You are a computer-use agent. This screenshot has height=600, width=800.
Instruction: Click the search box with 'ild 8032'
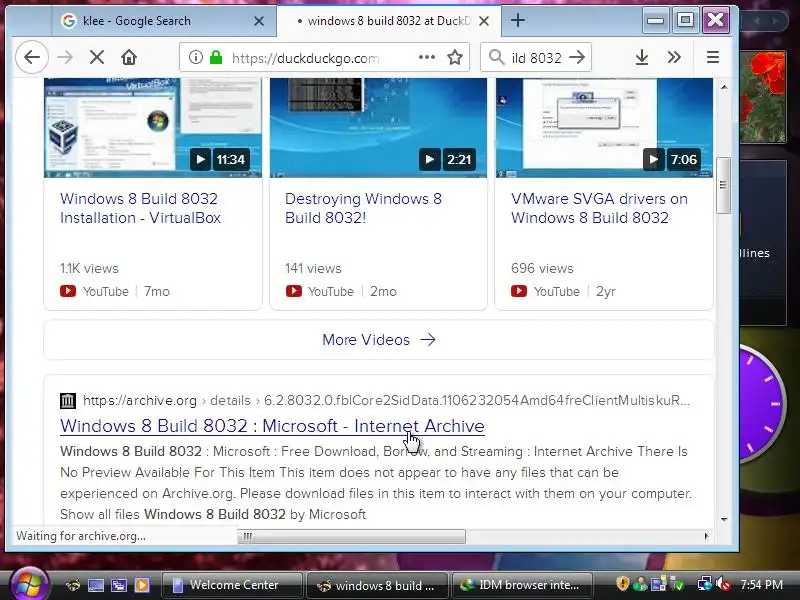coord(536,58)
